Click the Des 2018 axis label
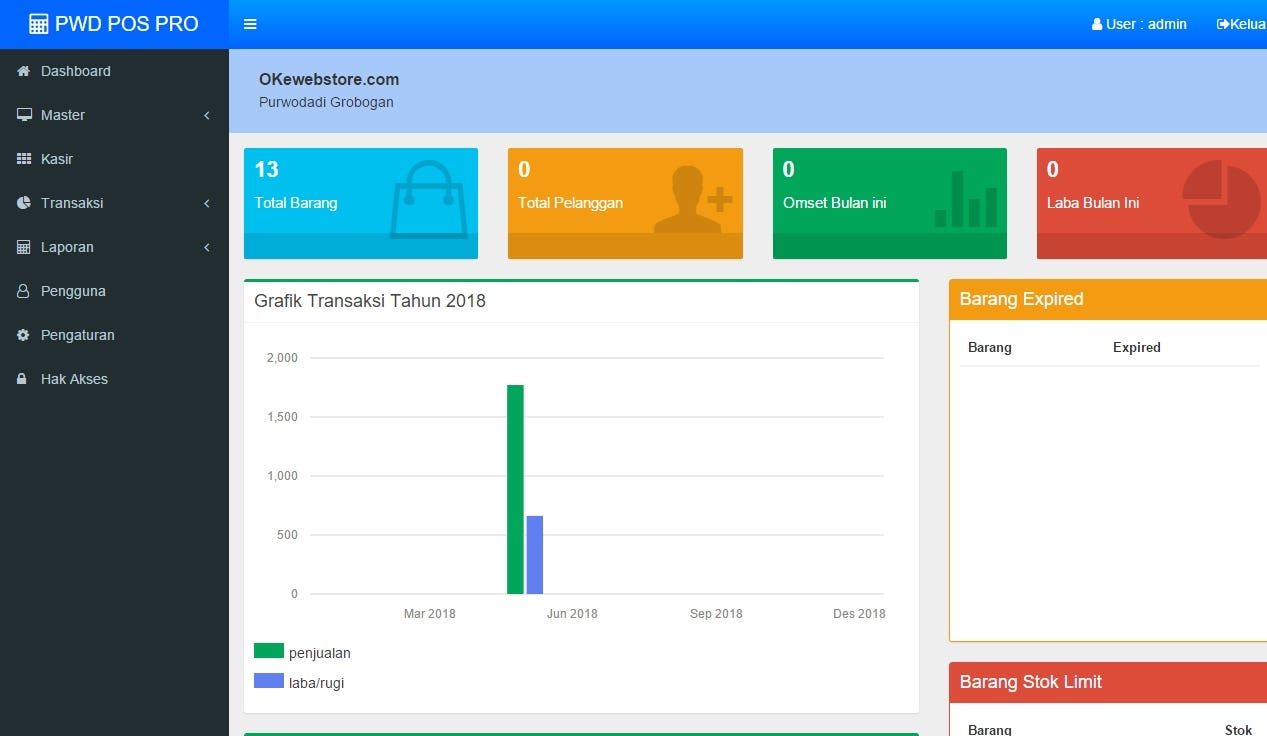 pos(859,613)
